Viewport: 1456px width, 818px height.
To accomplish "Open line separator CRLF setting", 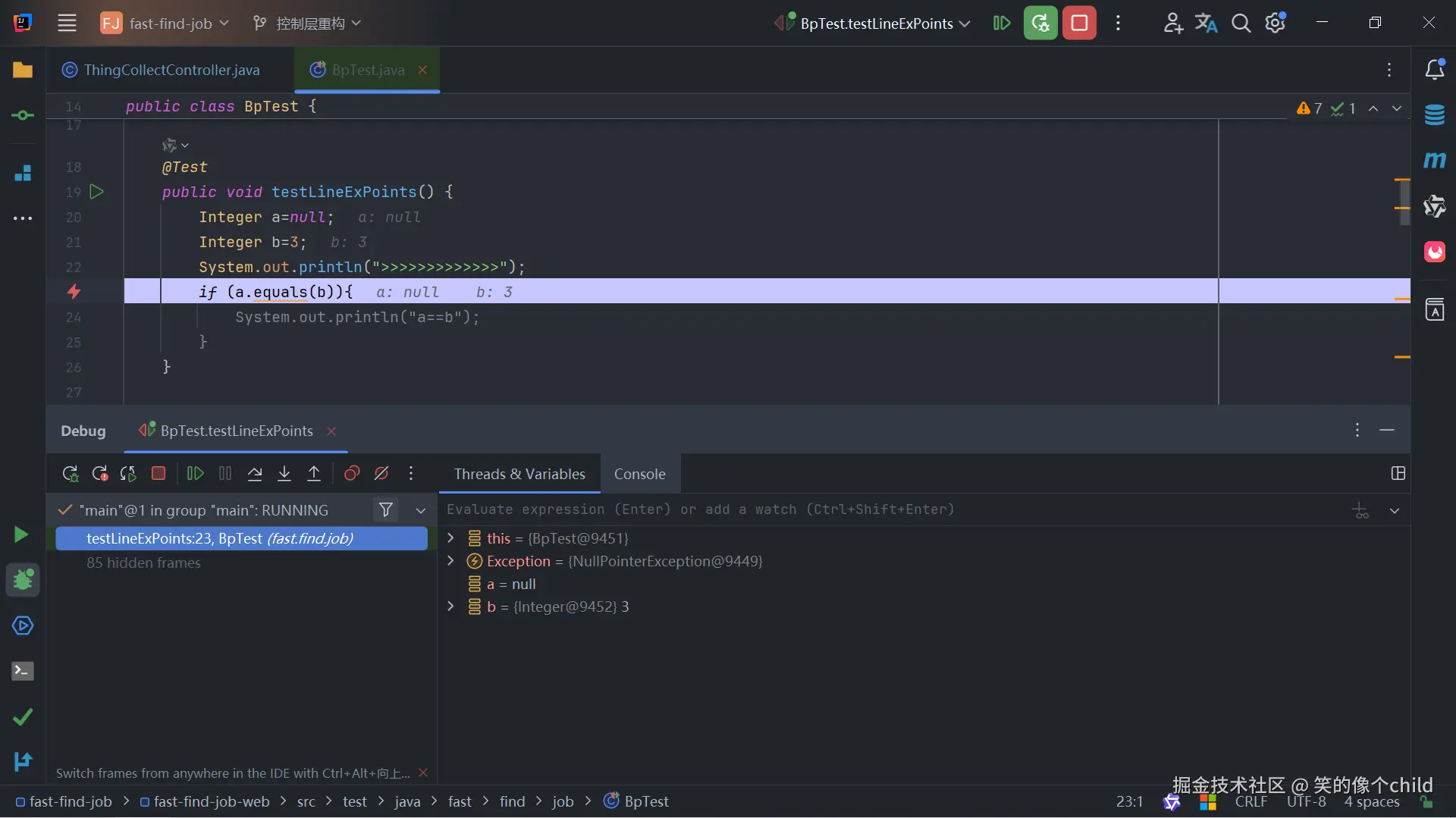I will tap(1250, 802).
